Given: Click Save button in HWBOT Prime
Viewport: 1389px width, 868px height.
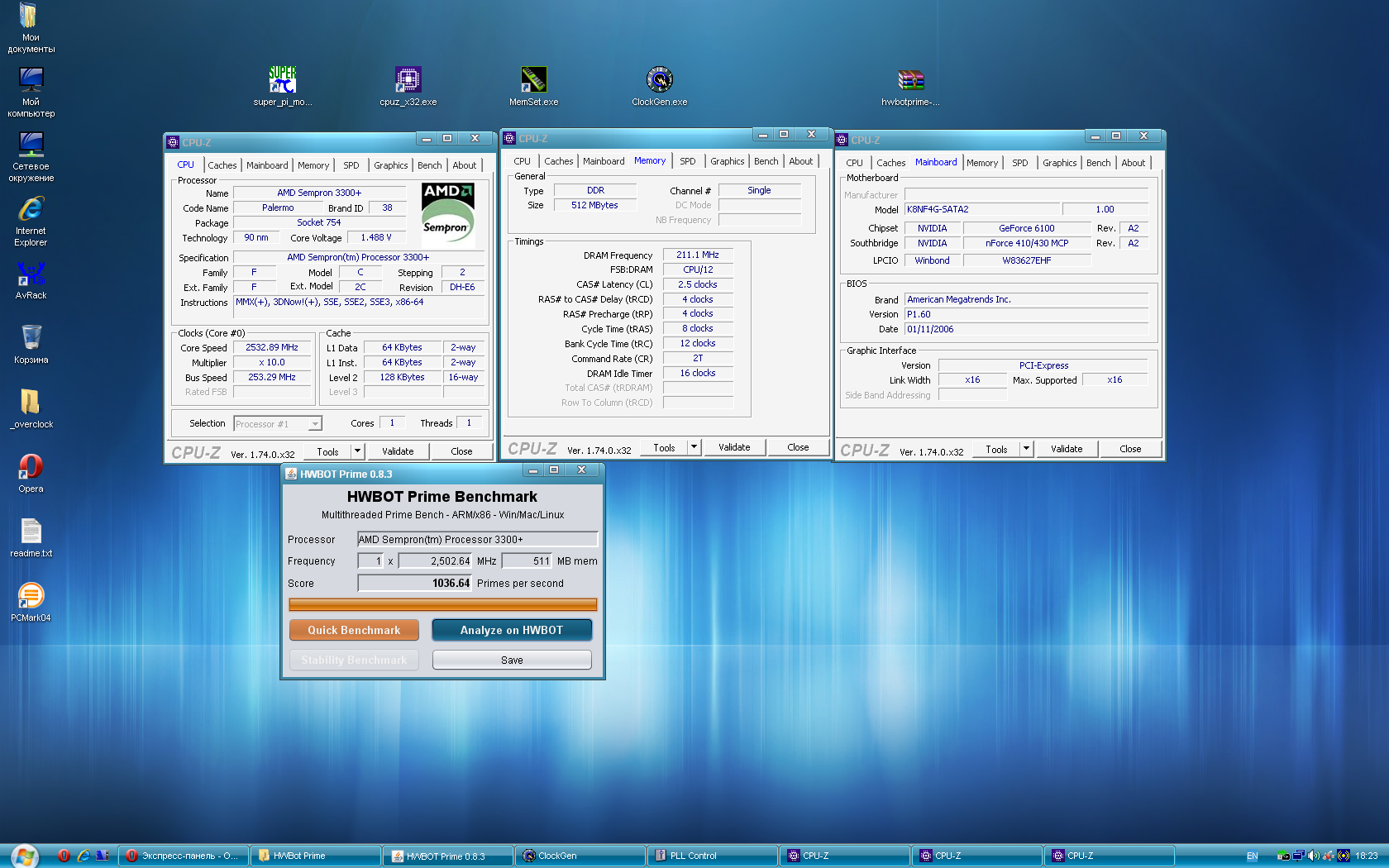Looking at the screenshot, I should [512, 660].
